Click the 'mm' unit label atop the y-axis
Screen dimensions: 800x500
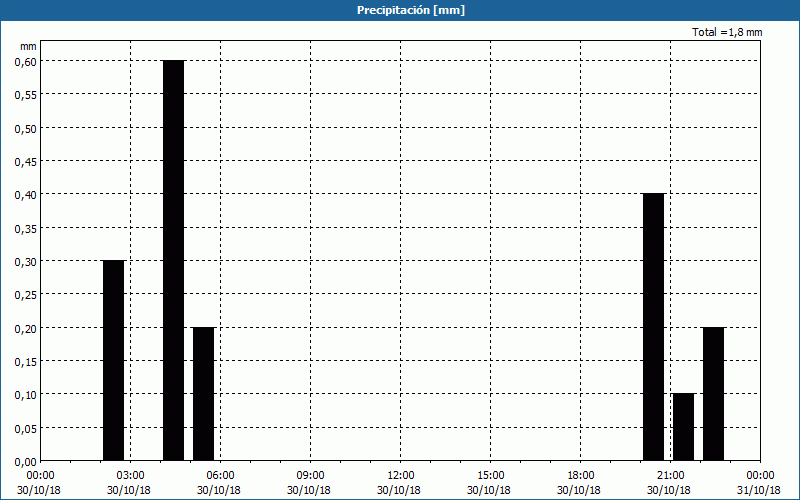coord(28,46)
